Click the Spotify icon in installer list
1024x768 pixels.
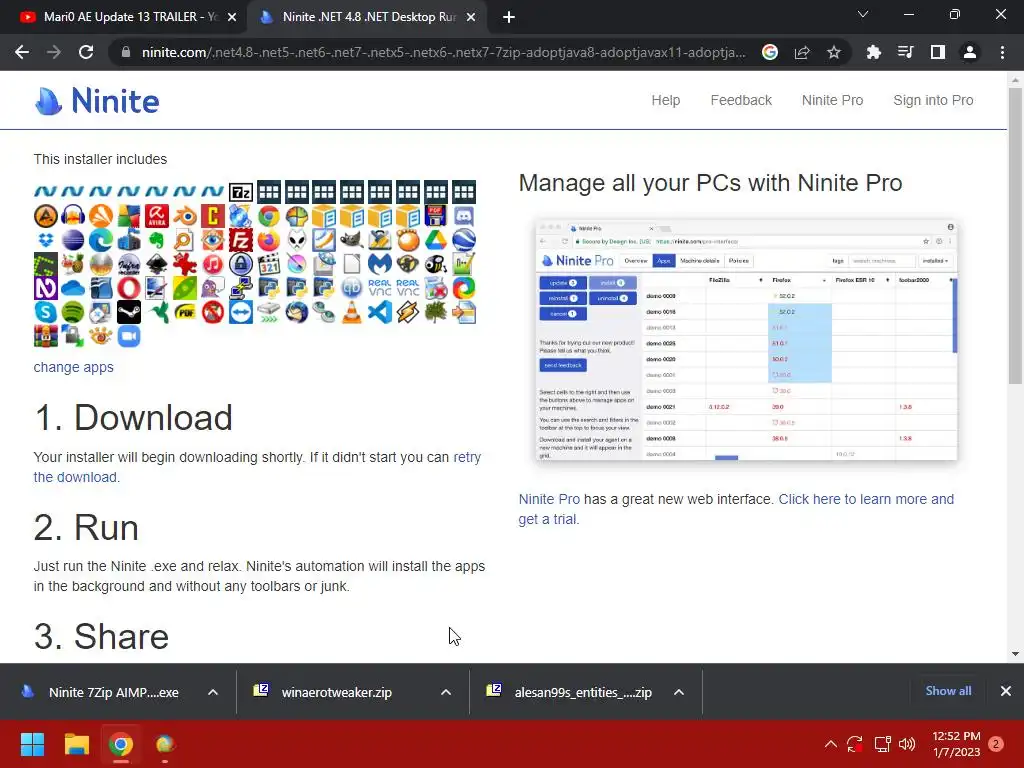tap(73, 312)
